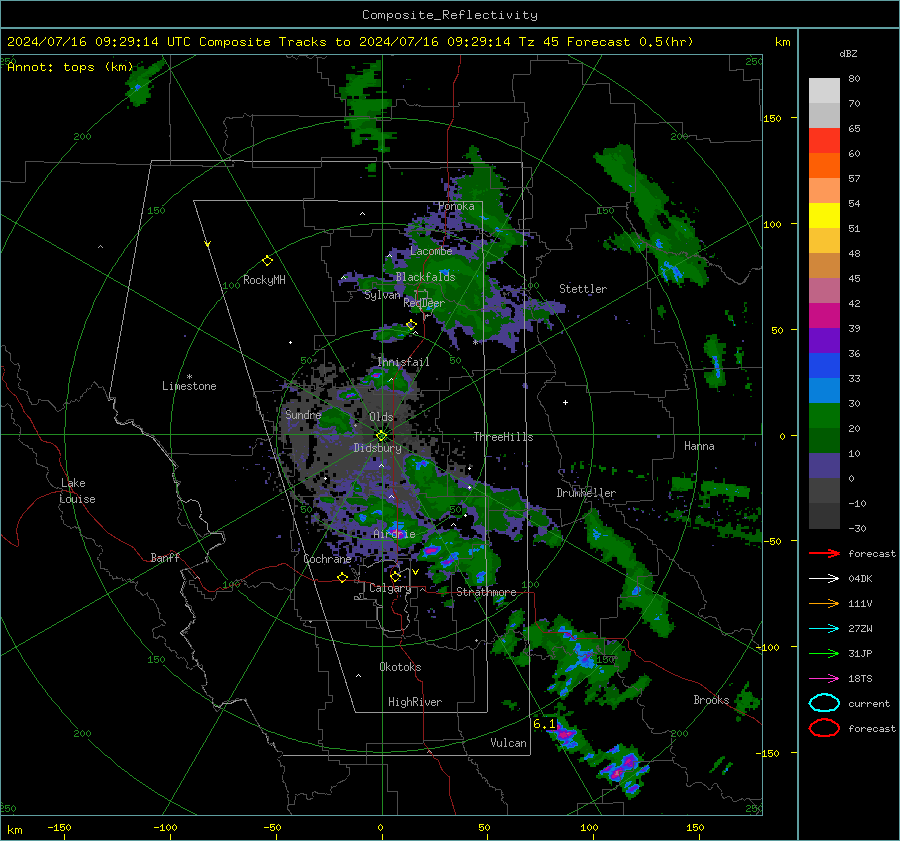The image size is (900, 841).
Task: Click the 6.1 storm tops annotation
Action: coord(544,724)
